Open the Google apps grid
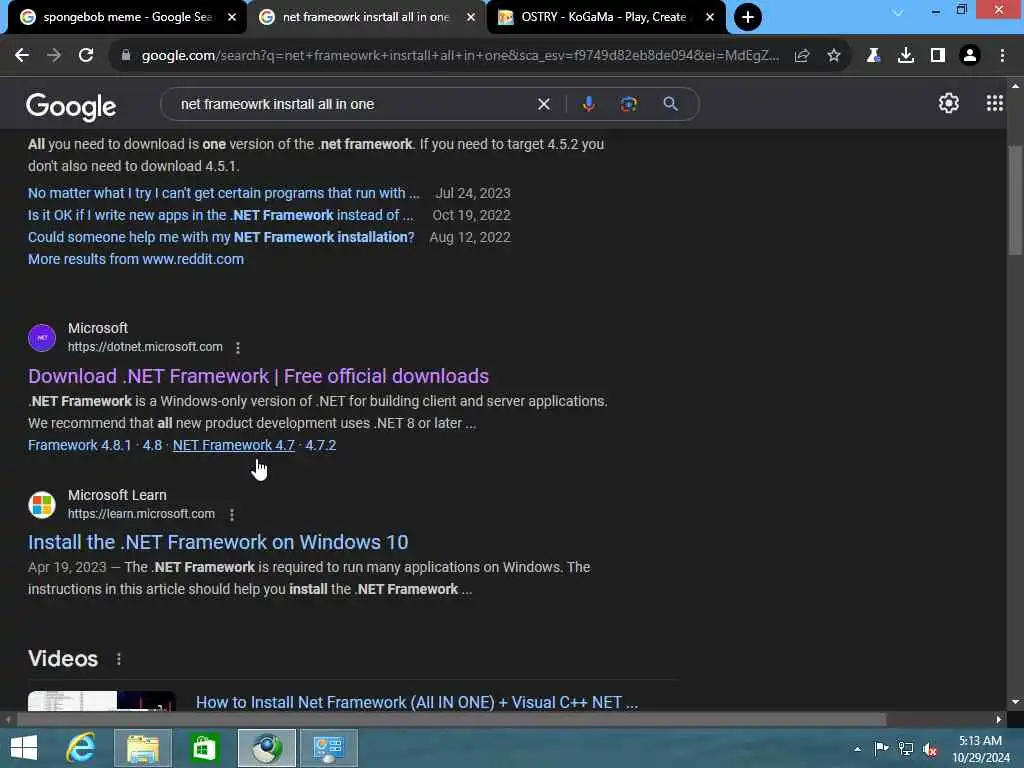 tap(994, 103)
